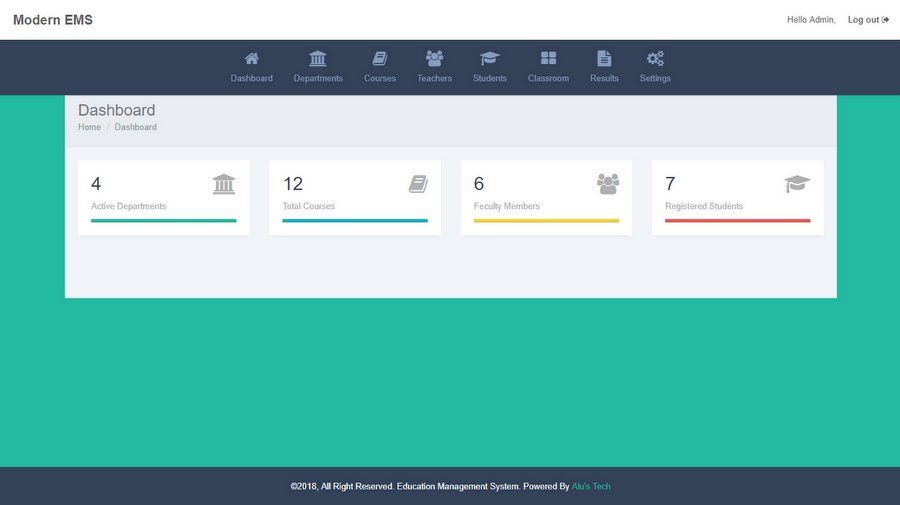Select the Total Courses stat card
The image size is (900, 505).
pos(354,197)
